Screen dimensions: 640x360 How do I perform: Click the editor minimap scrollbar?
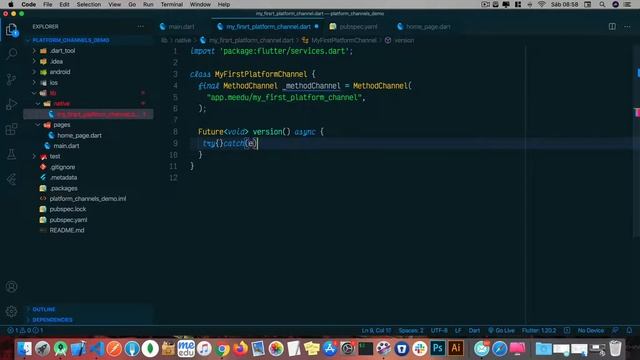[637, 141]
